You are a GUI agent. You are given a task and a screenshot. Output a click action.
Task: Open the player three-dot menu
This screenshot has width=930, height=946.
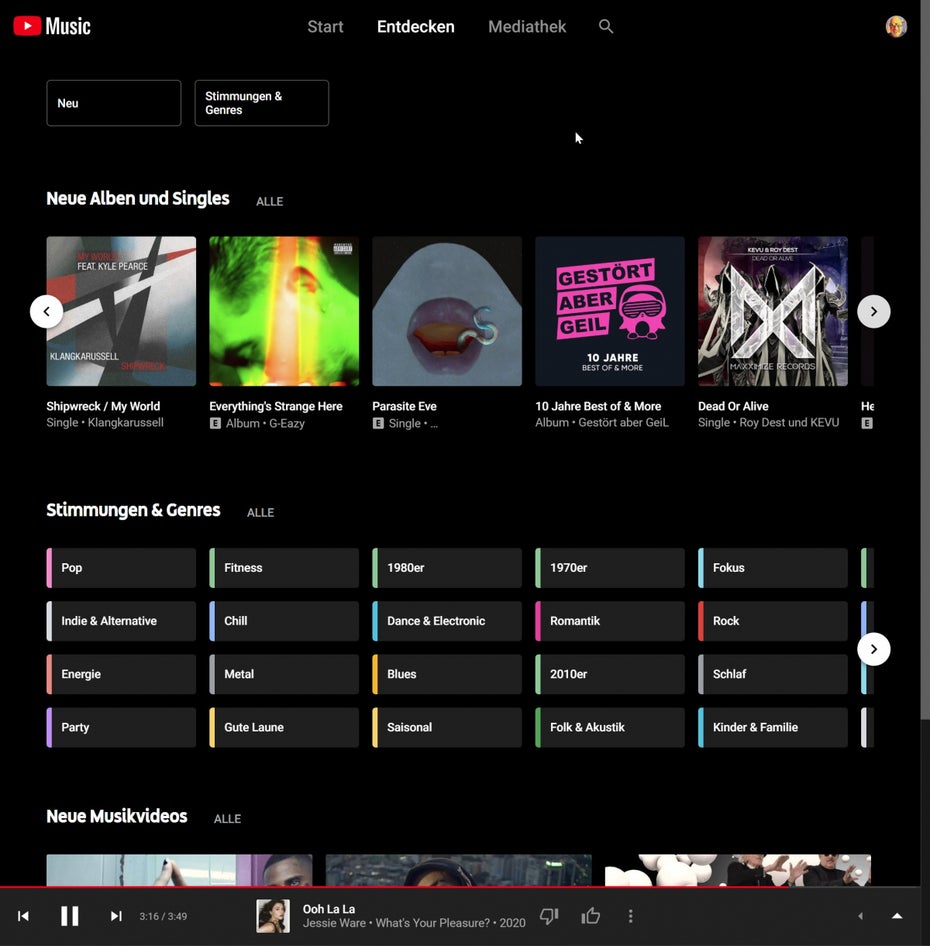(631, 916)
